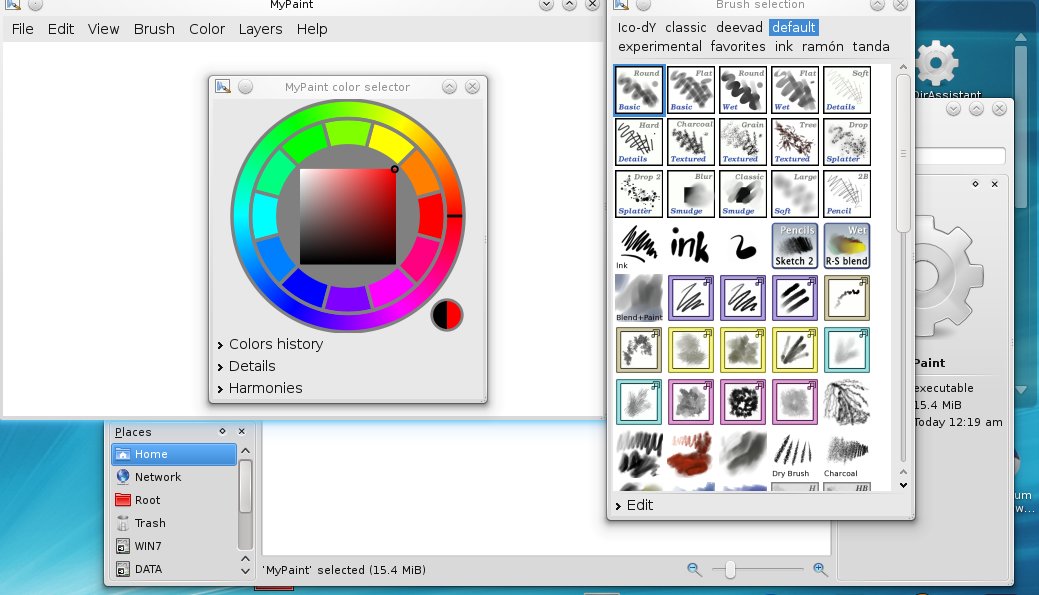This screenshot has width=1039, height=595.
Task: Close the Places panel
Action: (242, 431)
